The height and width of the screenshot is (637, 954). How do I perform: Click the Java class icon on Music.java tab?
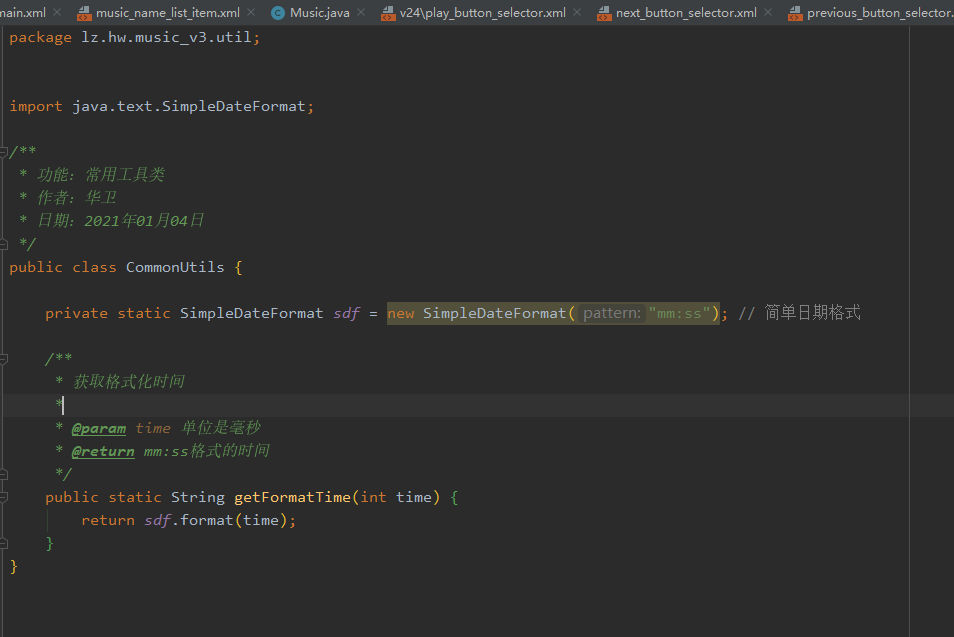click(x=278, y=13)
